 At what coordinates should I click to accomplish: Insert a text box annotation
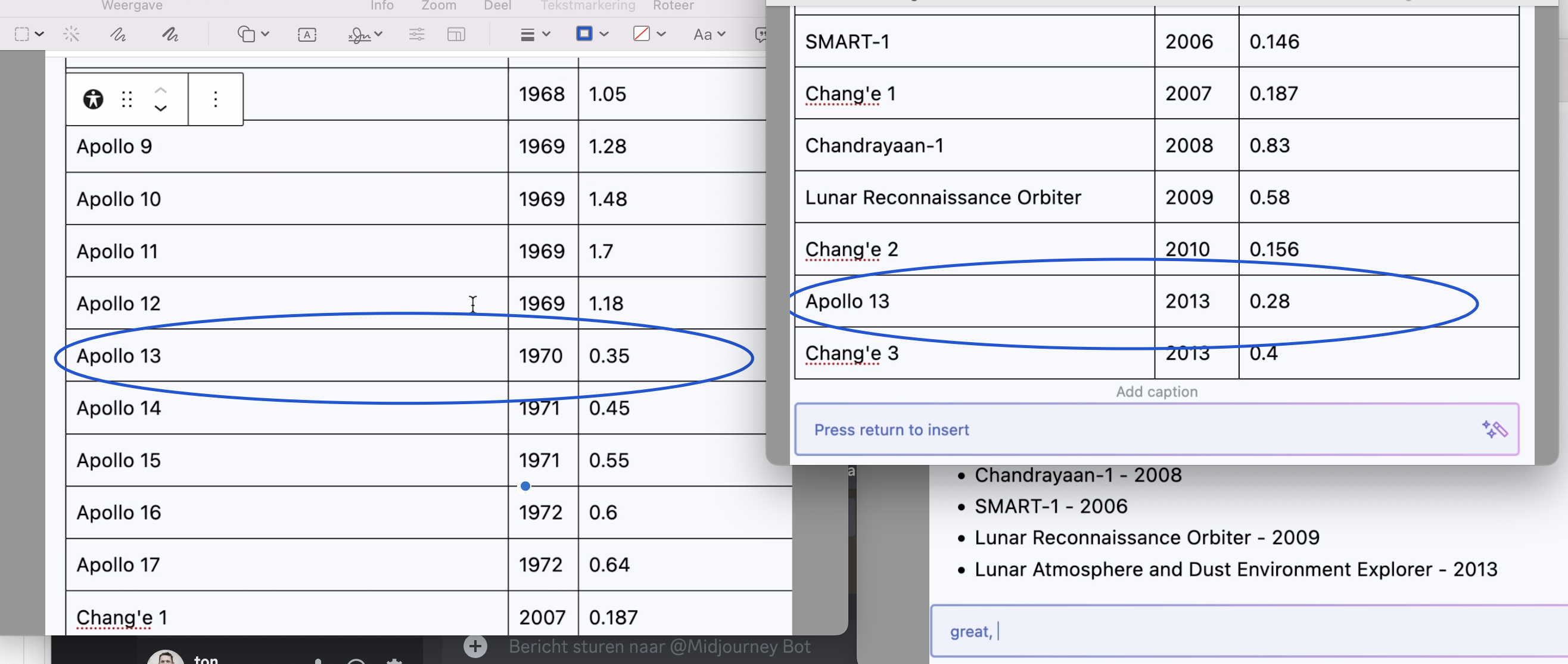pos(307,34)
